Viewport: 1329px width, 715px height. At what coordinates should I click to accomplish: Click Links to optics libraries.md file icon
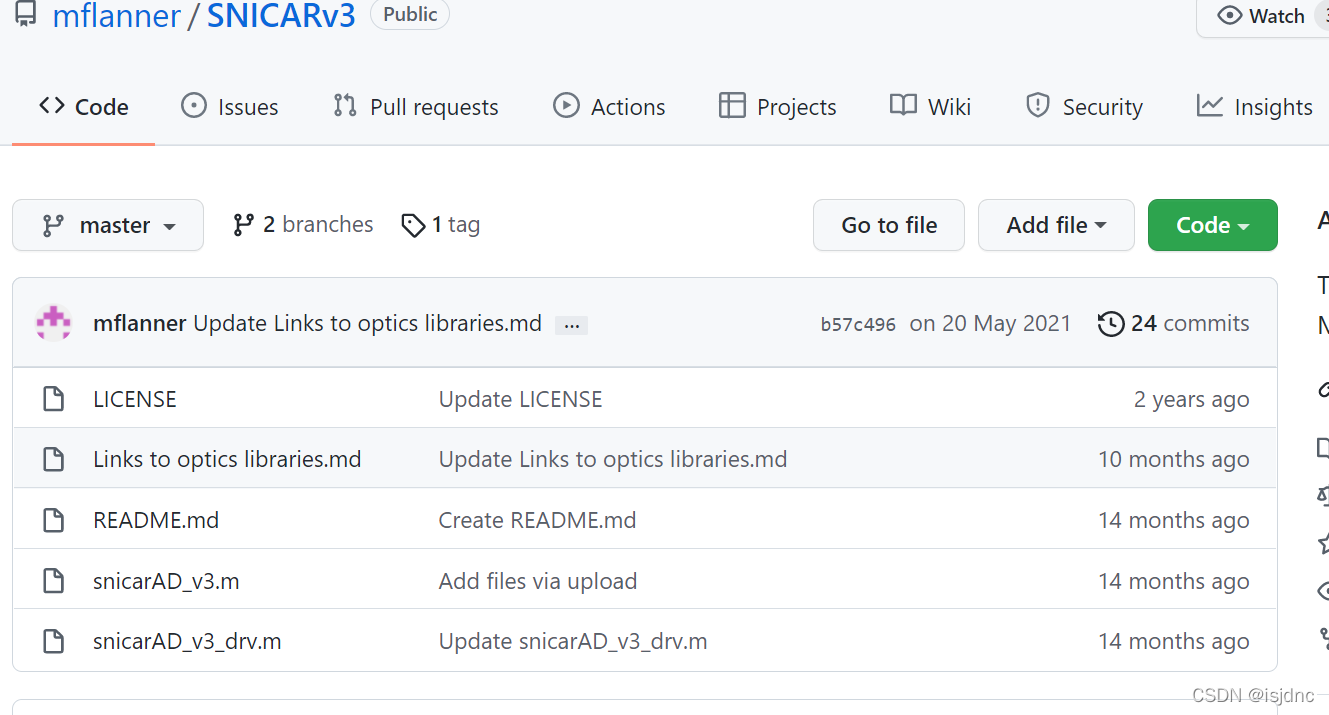coord(54,459)
